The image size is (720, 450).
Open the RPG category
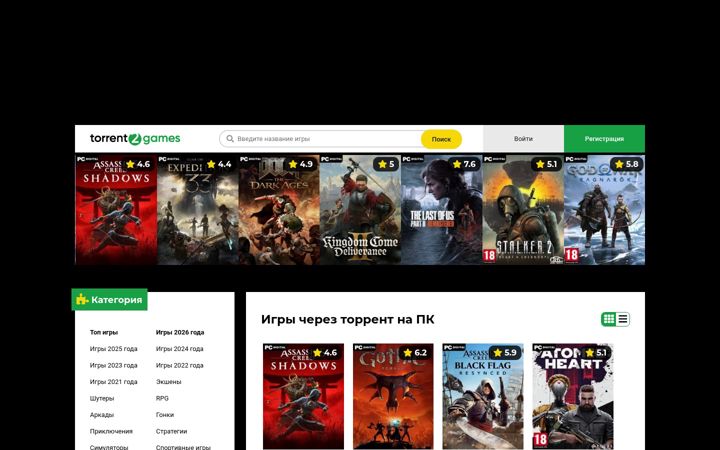(162, 398)
